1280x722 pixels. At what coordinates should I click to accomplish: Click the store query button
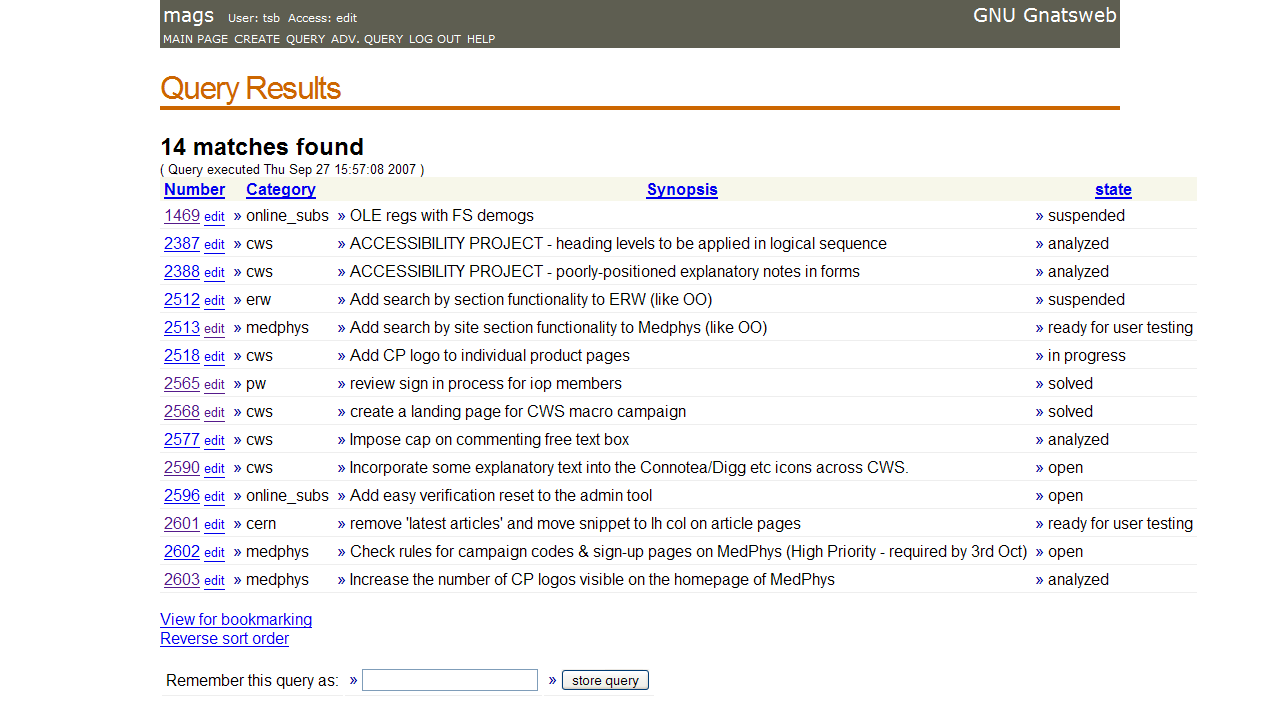coord(605,680)
